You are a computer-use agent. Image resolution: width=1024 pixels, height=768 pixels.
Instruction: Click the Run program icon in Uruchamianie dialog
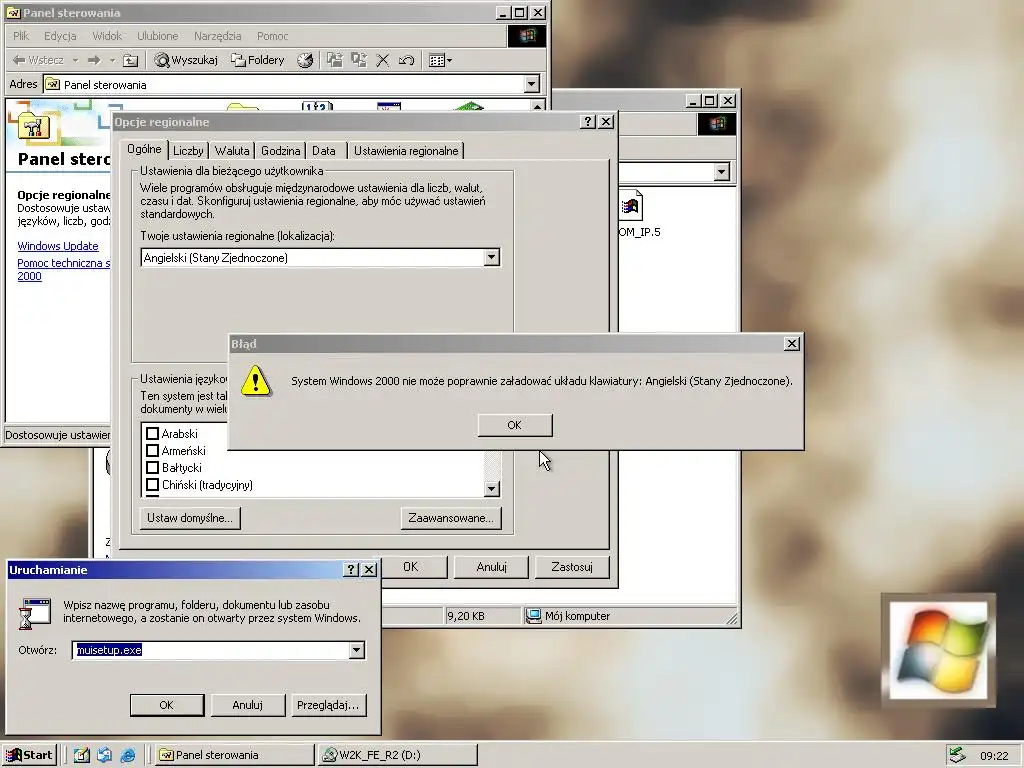click(x=35, y=614)
